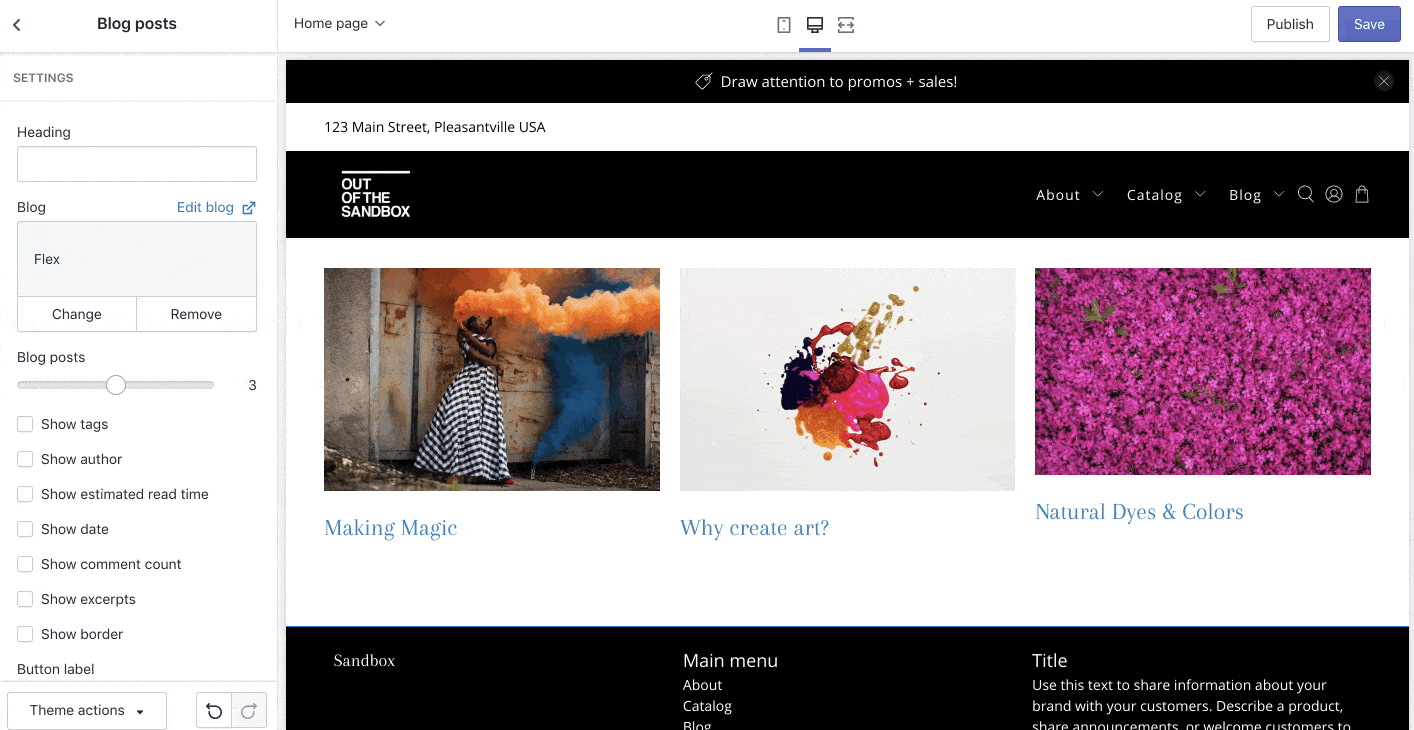1414x730 pixels.
Task: Select the desktop preview icon
Action: click(815, 25)
